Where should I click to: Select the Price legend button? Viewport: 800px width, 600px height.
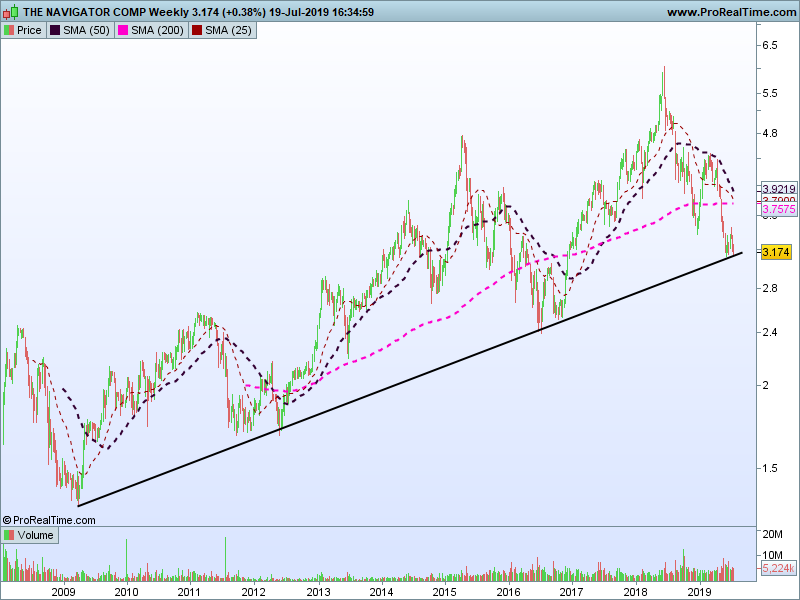click(23, 31)
